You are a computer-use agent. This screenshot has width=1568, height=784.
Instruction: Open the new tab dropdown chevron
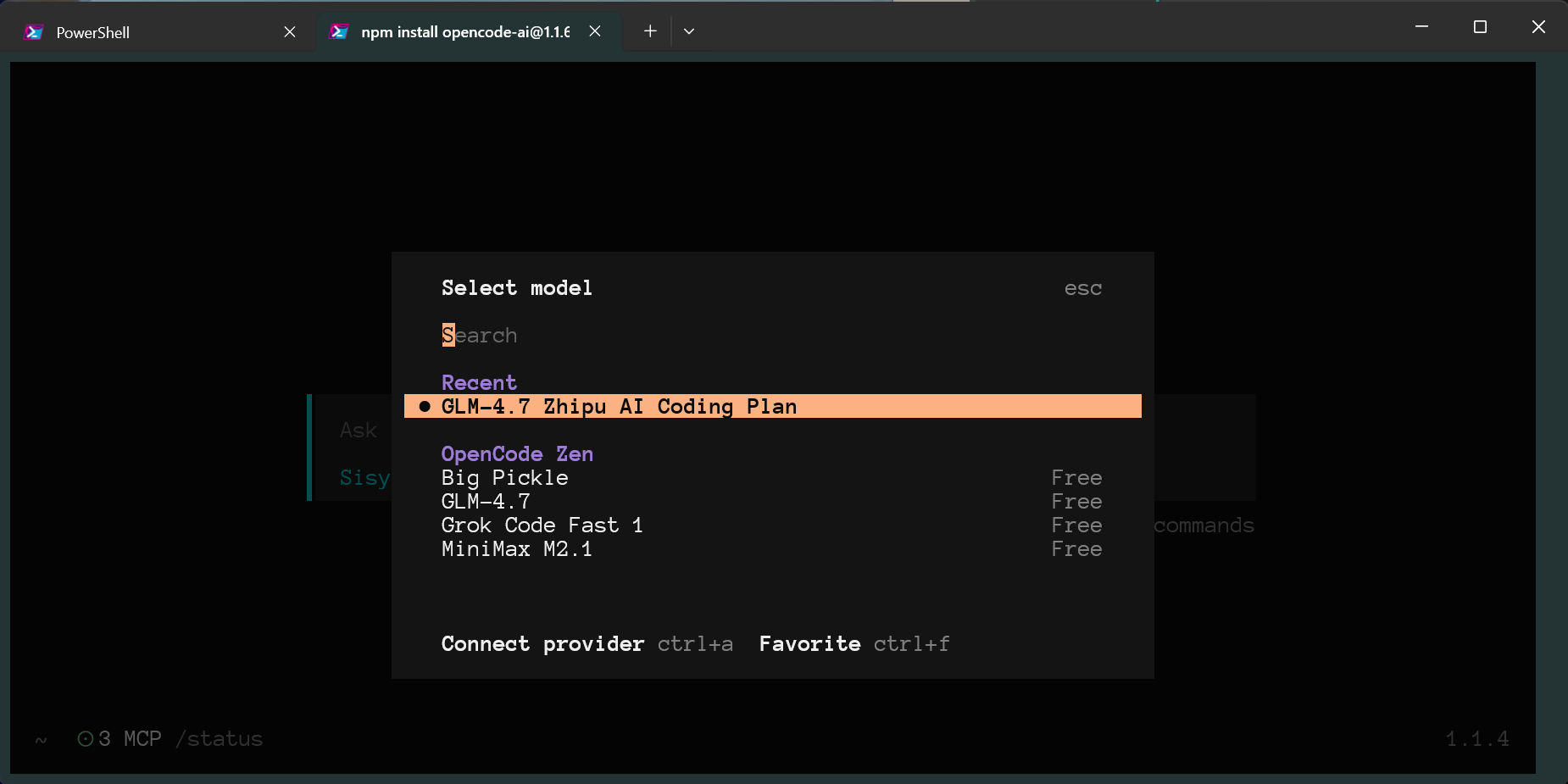tap(688, 31)
